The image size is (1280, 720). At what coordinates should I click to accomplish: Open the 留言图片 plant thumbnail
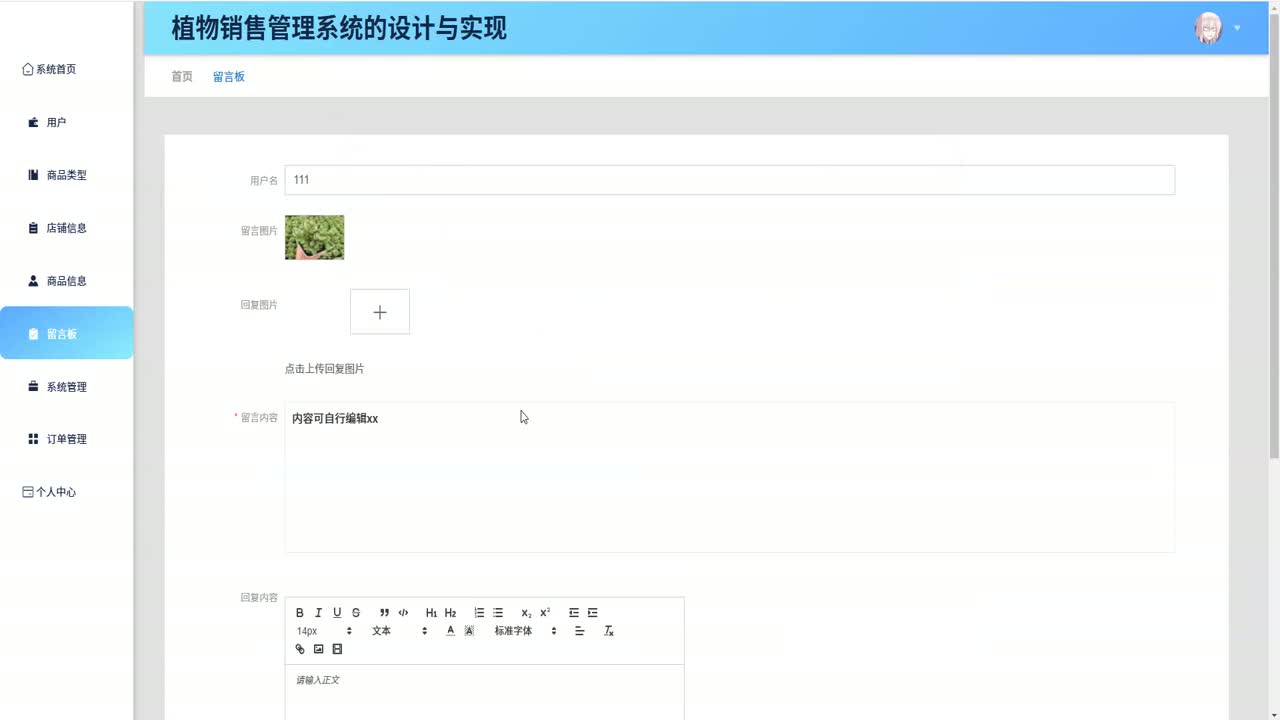[x=314, y=237]
